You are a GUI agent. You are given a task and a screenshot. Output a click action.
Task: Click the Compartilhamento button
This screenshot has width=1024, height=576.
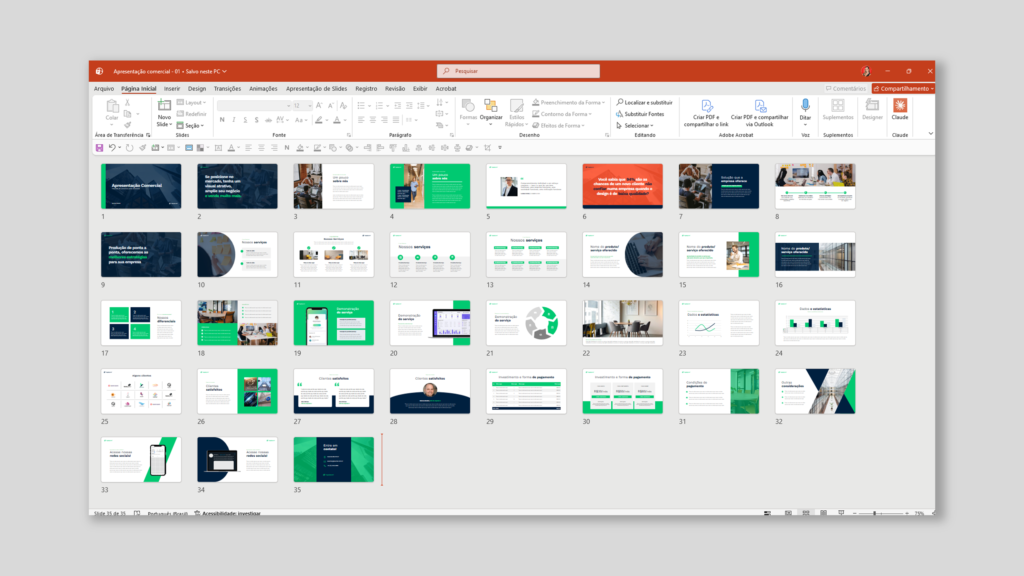coord(903,89)
